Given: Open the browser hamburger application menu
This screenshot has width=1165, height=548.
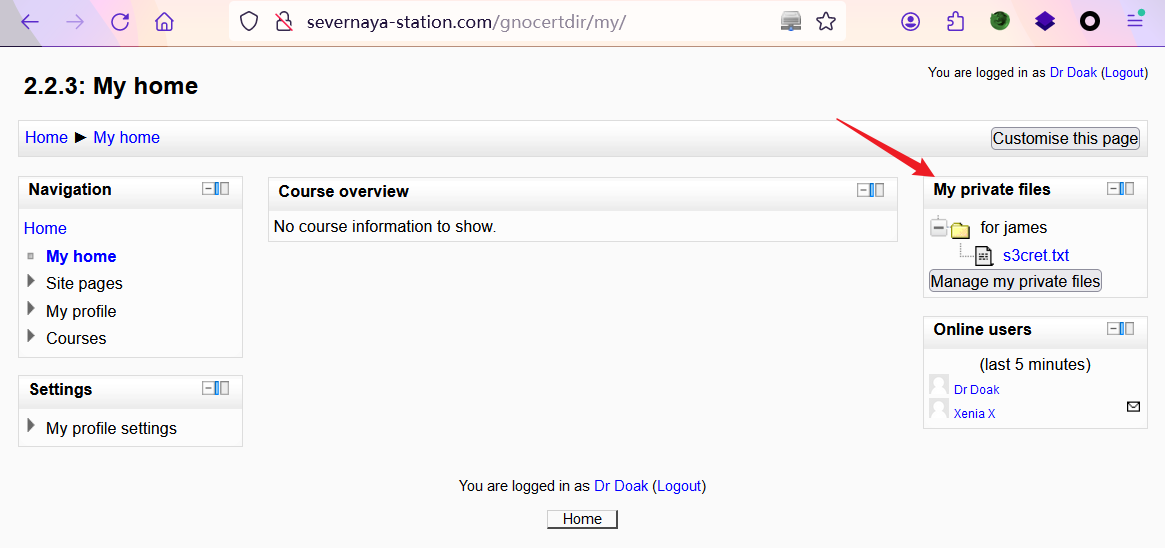Looking at the screenshot, I should [1135, 21].
